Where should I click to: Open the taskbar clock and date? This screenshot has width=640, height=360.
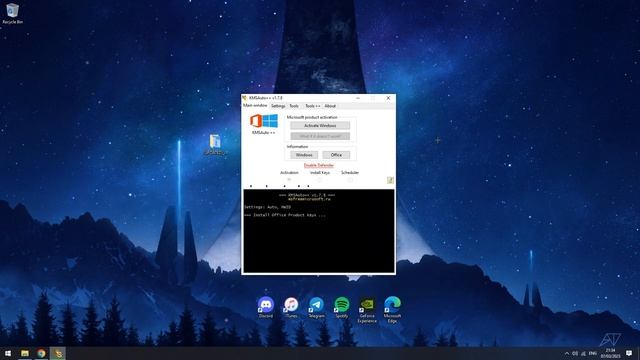(611, 353)
